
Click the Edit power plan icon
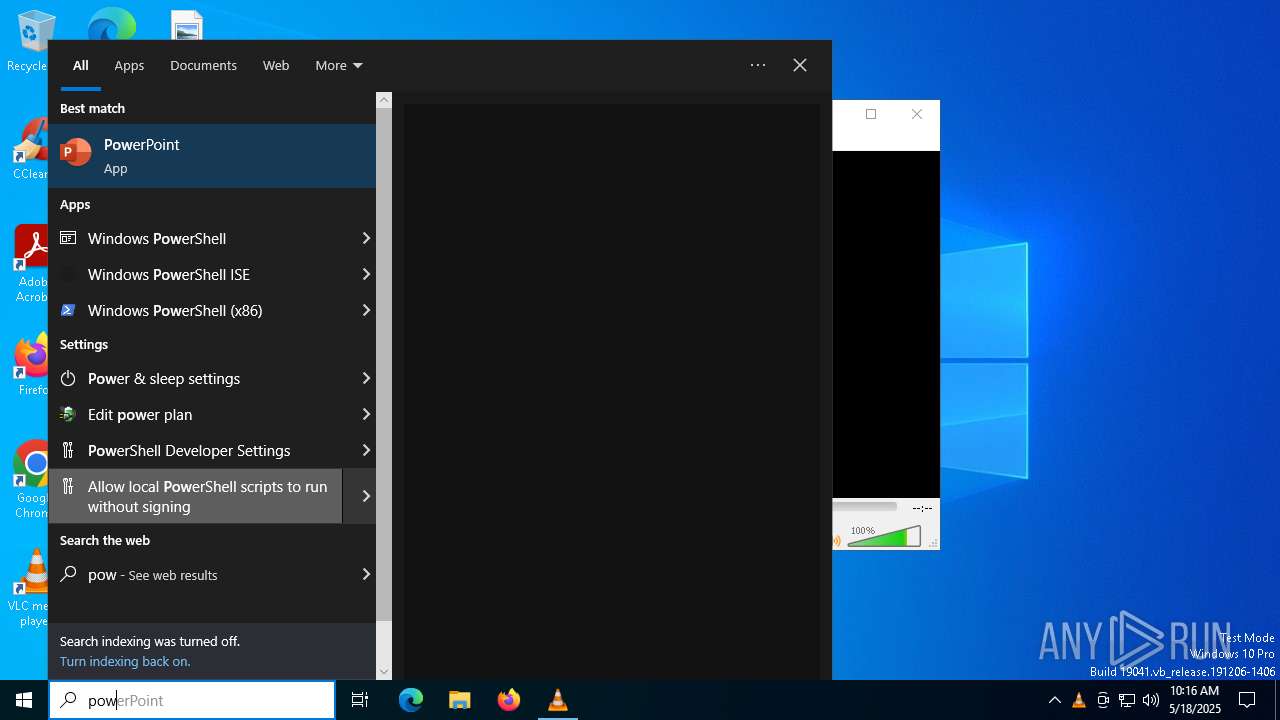(68, 414)
